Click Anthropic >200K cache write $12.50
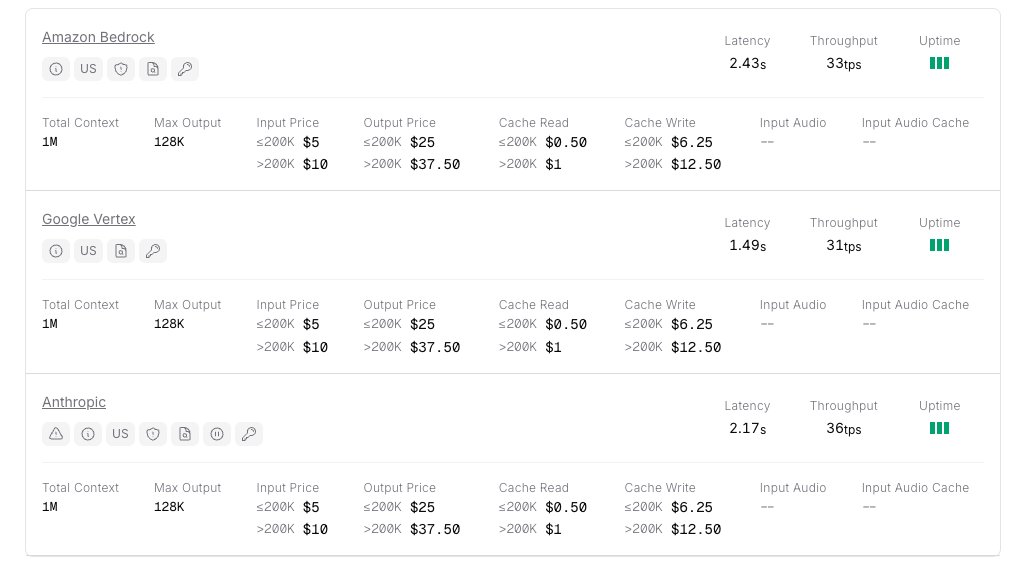Image resolution: width=1030 pixels, height=561 pixels. (x=696, y=529)
